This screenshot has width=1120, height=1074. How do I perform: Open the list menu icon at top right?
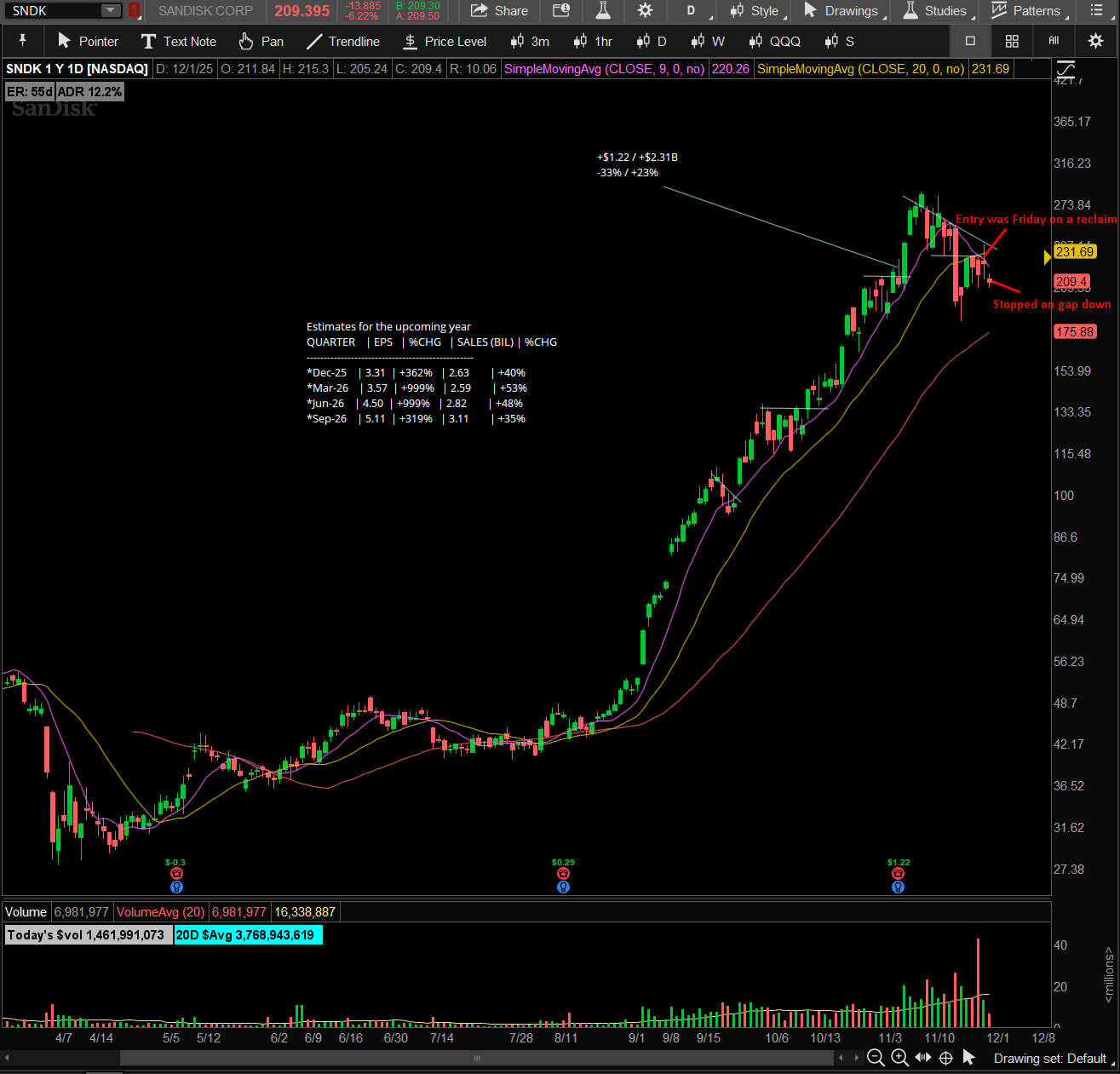tap(1096, 11)
